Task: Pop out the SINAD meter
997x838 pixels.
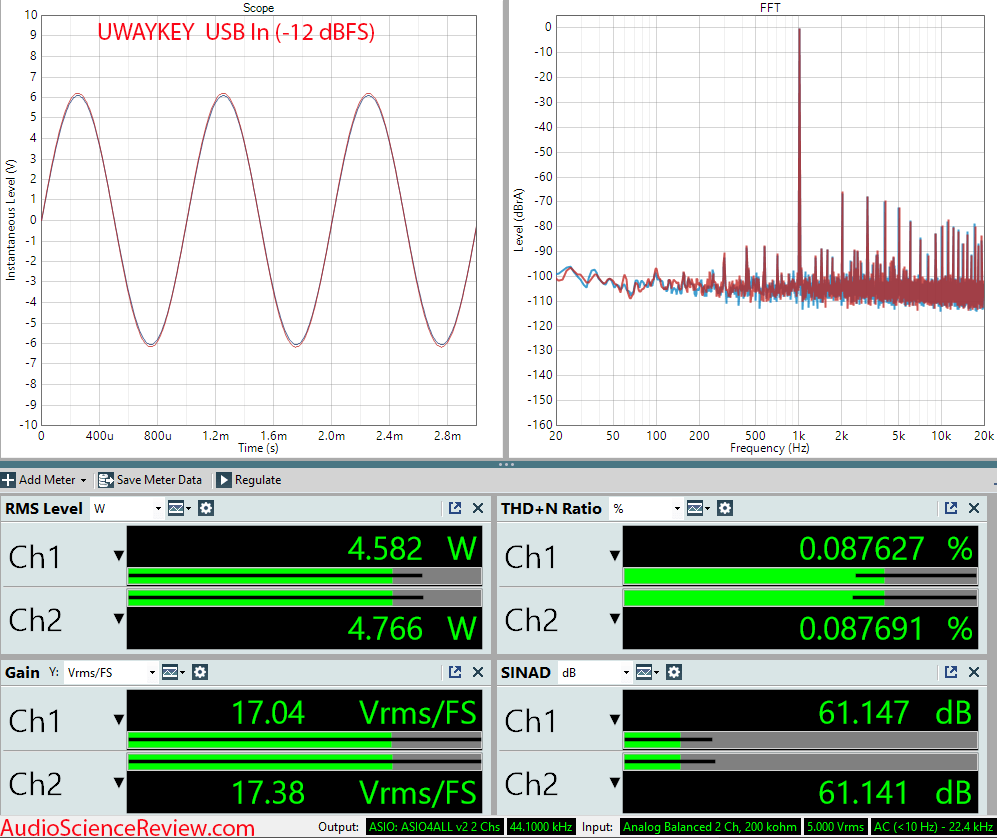Action: coord(951,672)
